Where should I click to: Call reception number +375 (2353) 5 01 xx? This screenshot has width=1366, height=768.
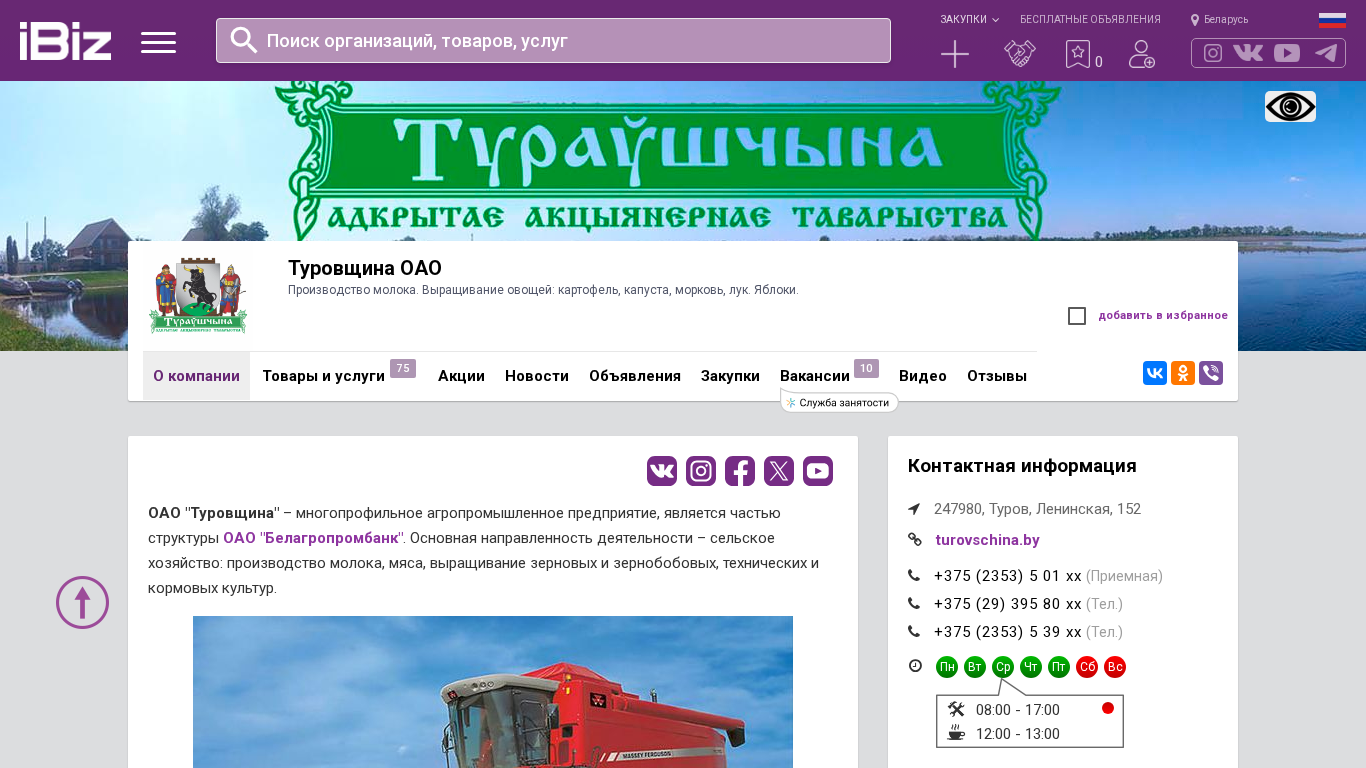pyautogui.click(x=1008, y=576)
